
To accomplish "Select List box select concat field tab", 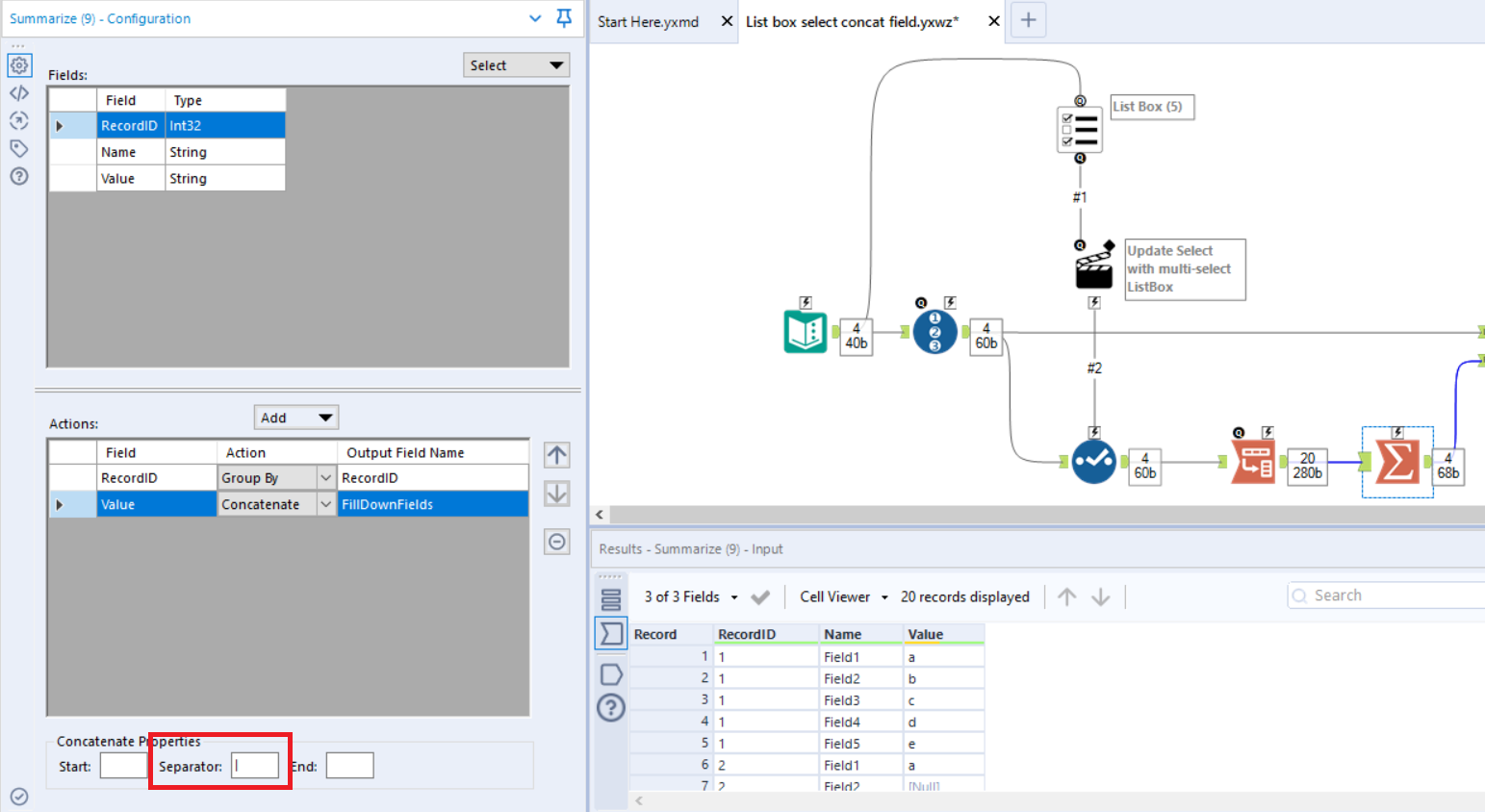I will point(852,21).
